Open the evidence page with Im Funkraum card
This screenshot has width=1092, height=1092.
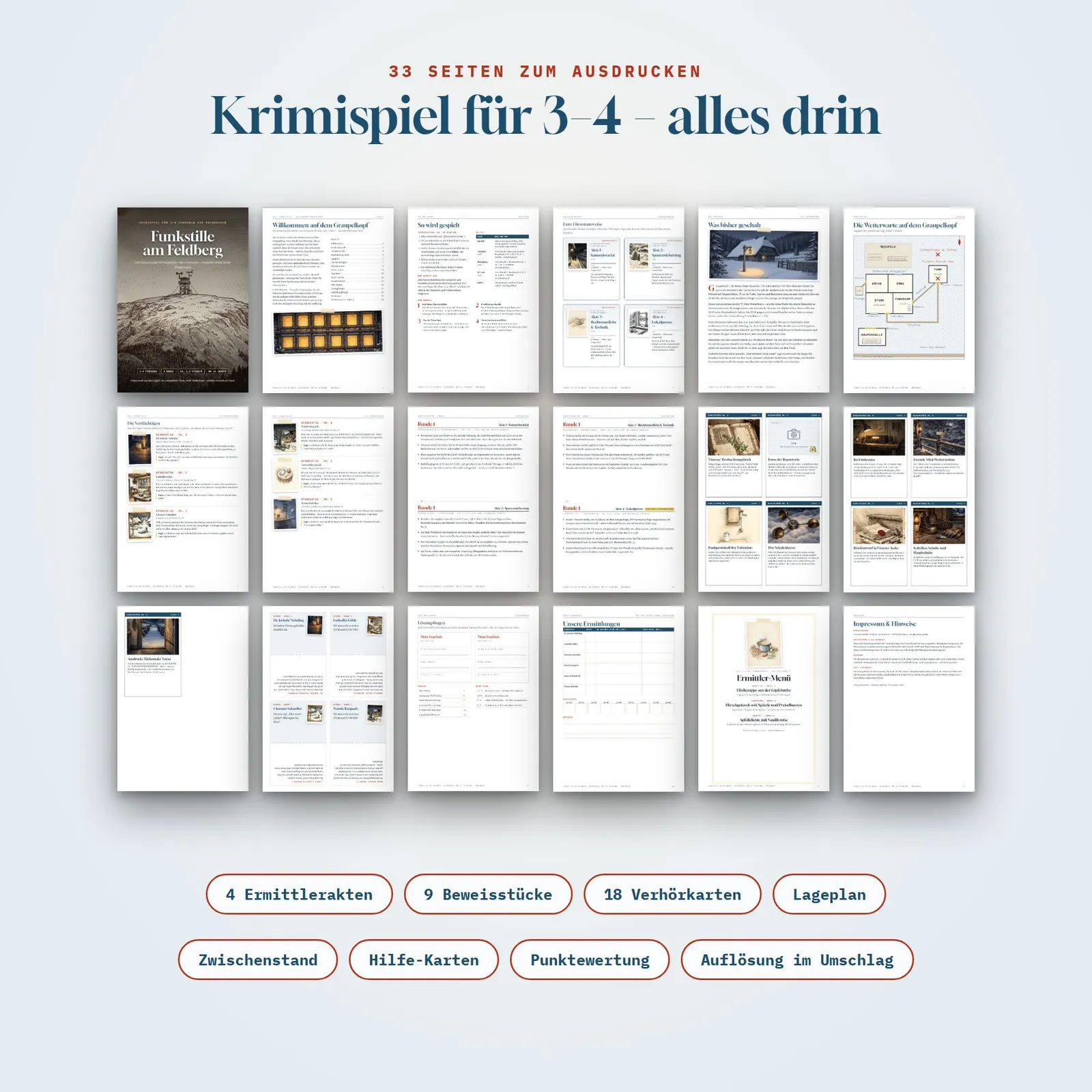click(x=909, y=500)
